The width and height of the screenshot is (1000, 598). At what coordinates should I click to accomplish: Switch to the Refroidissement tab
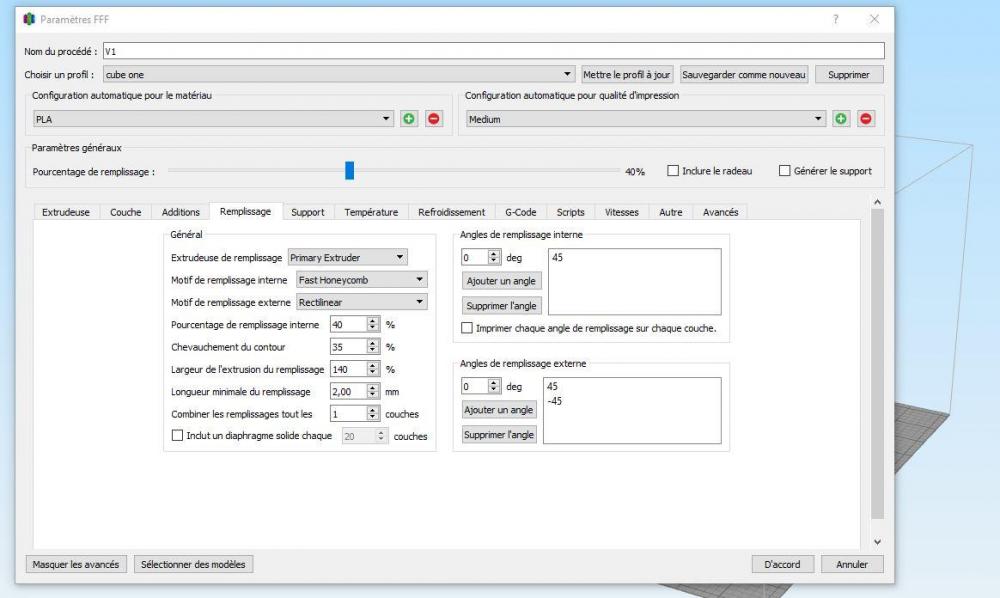click(452, 212)
